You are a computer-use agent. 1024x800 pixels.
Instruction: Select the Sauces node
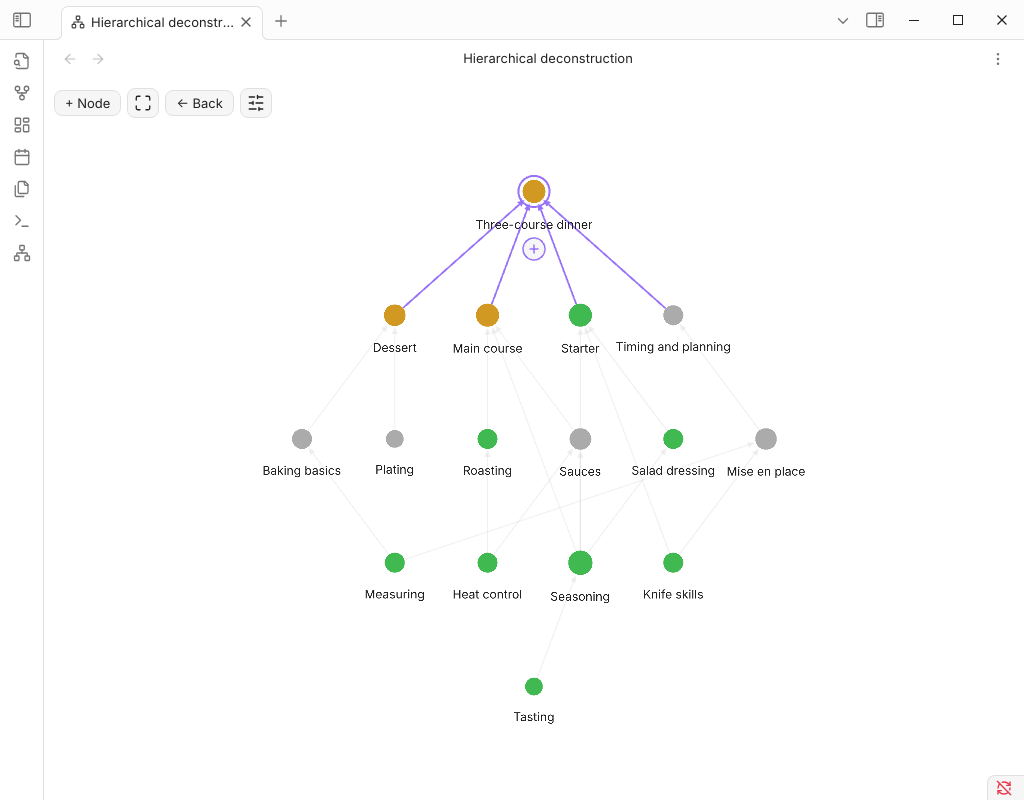pos(580,439)
